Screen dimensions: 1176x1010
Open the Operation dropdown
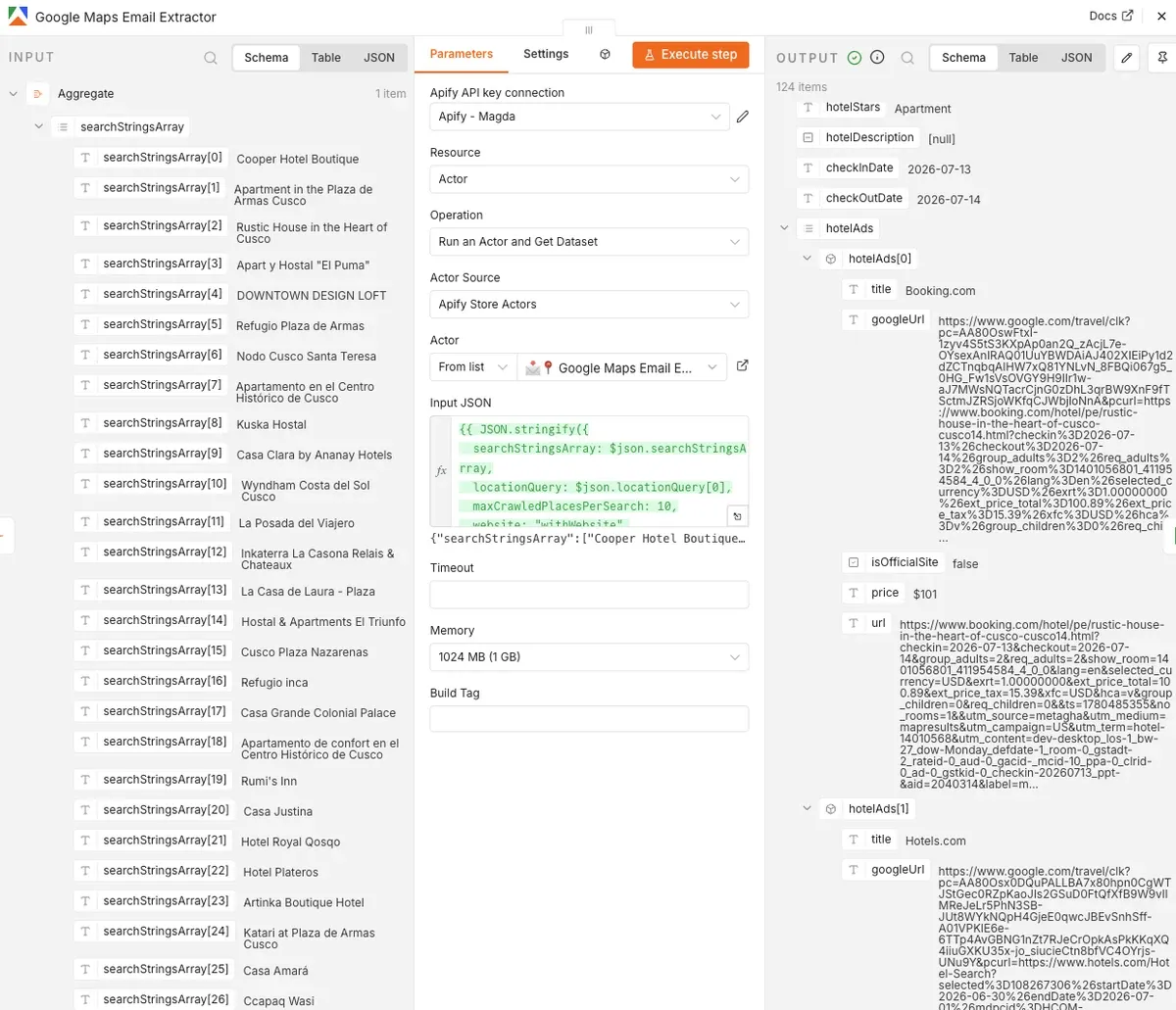coord(589,242)
